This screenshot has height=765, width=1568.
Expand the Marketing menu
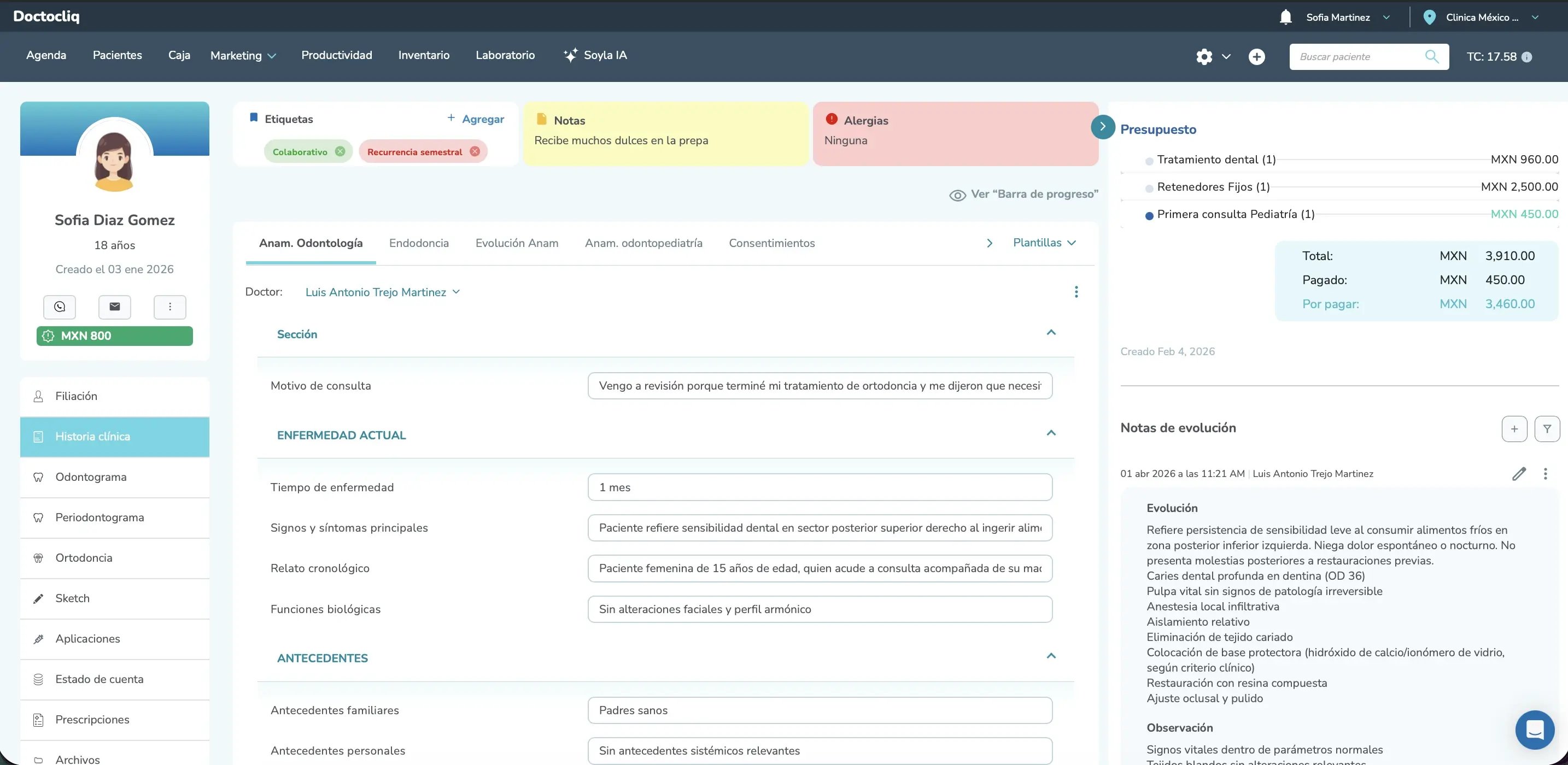click(243, 55)
